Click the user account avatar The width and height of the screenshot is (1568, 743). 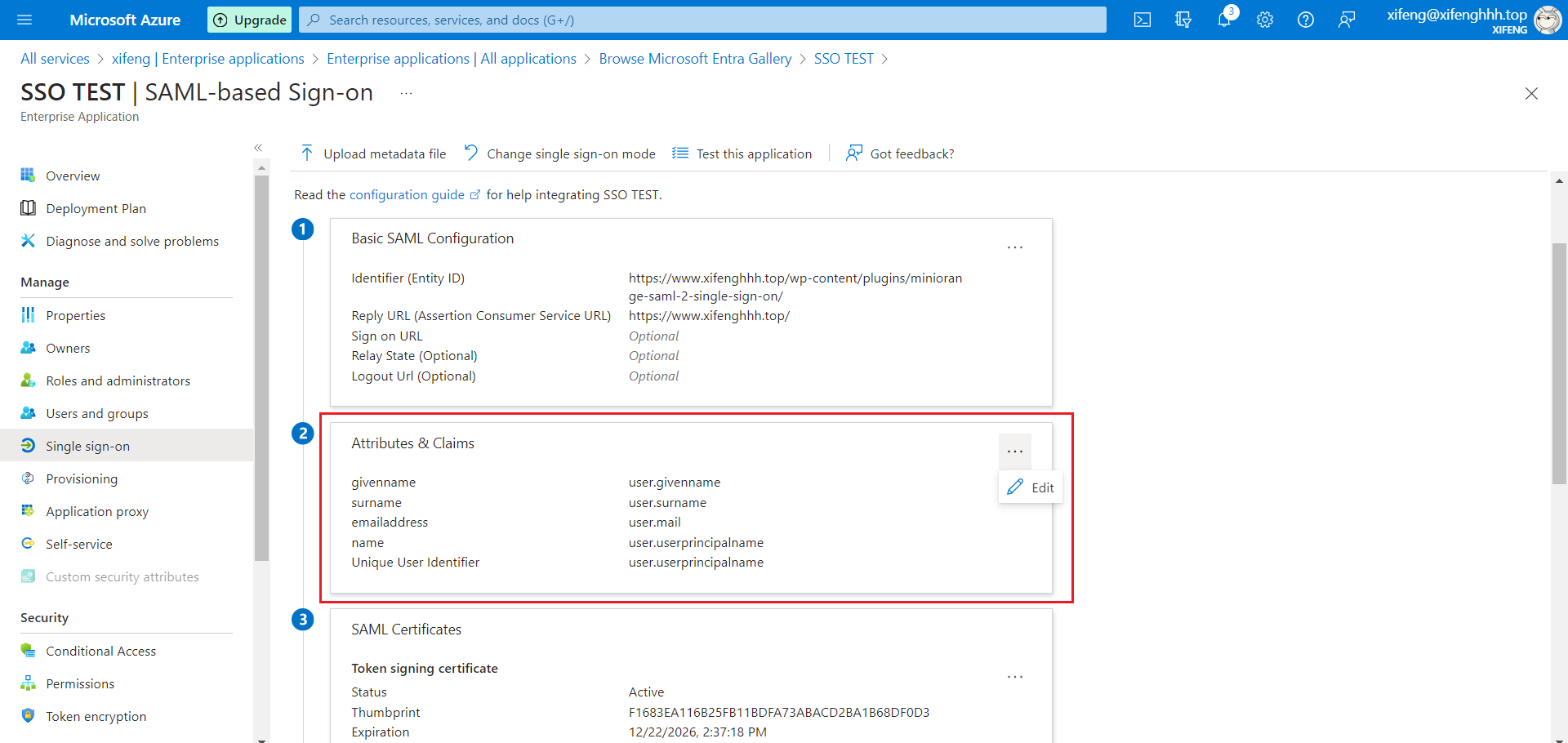(x=1548, y=20)
